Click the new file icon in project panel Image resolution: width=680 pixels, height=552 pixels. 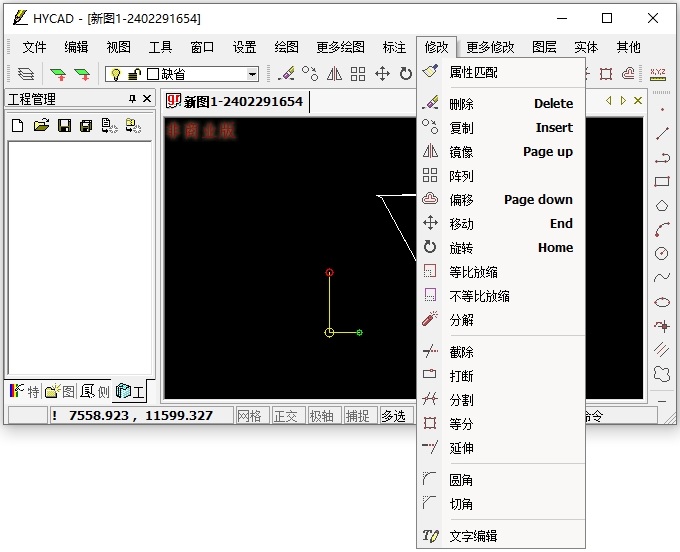point(18,125)
